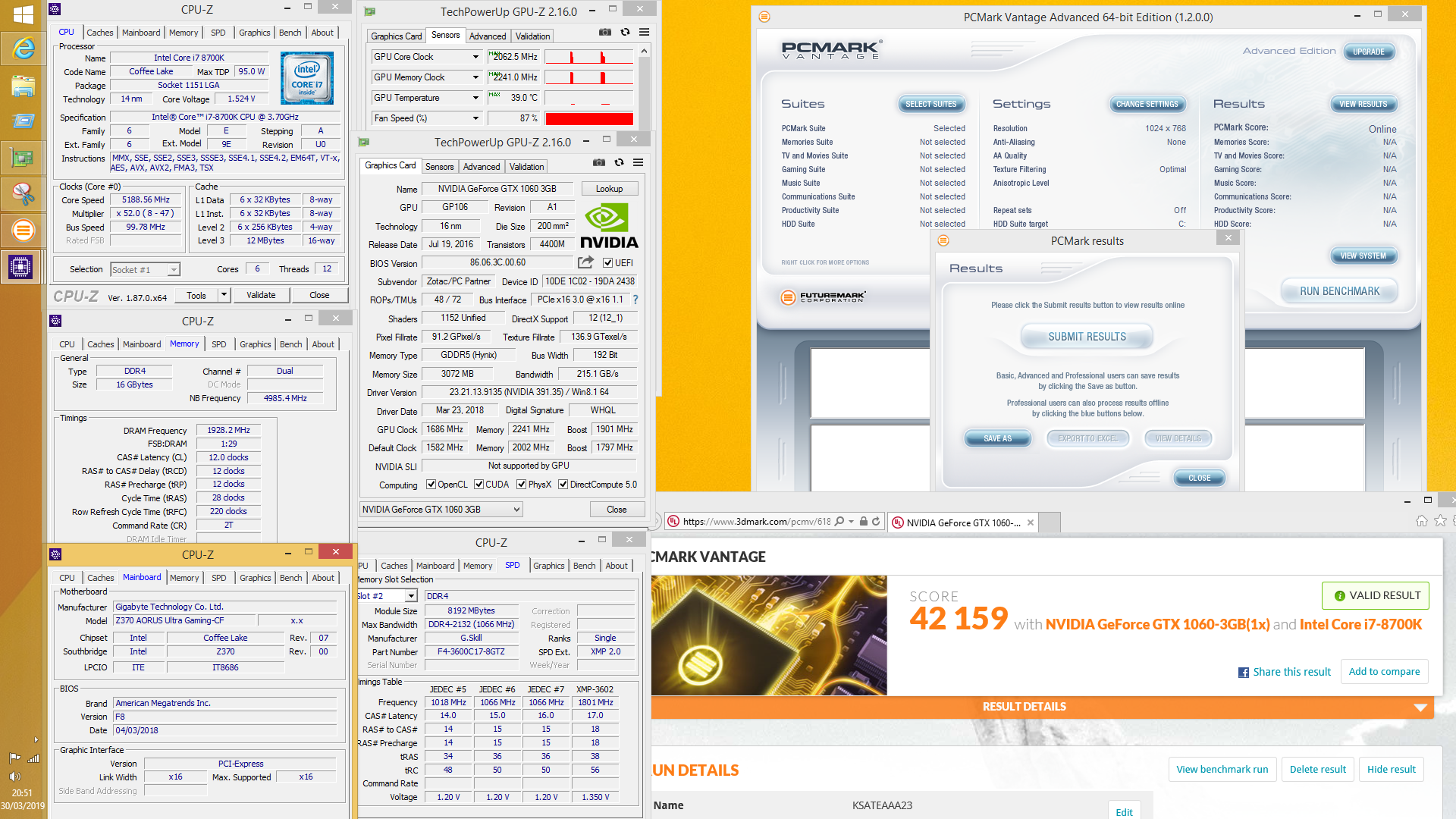
Task: Click the volume speaker tray icon
Action: point(14,776)
